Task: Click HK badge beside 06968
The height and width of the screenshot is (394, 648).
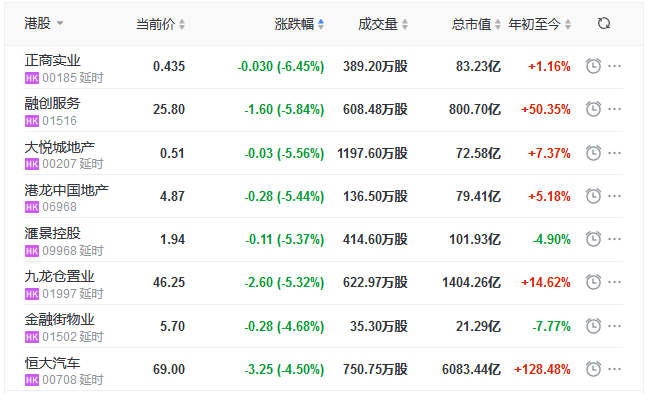Action: coord(32,207)
